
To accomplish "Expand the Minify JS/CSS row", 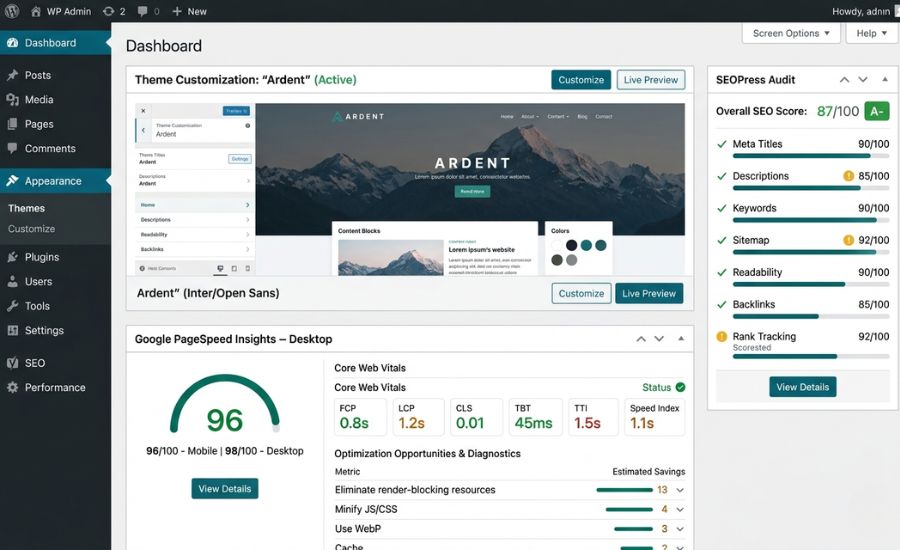I will [680, 510].
